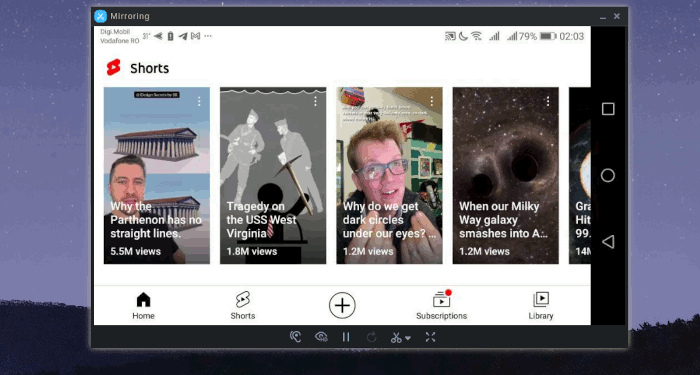Open options for USS West Virginia short
This screenshot has height=375, width=700.
315,102
